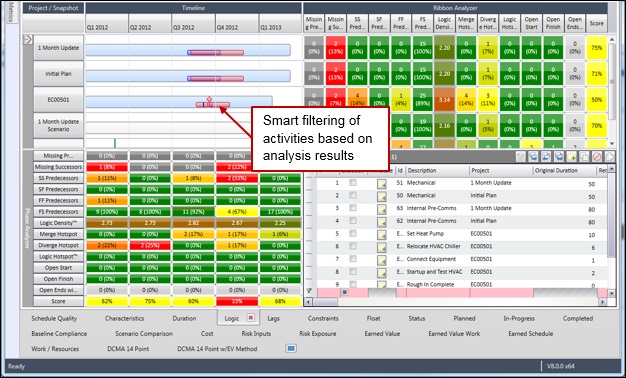This screenshot has height=378, width=626.
Task: Close the Logic tab with red X
Action: [250, 318]
